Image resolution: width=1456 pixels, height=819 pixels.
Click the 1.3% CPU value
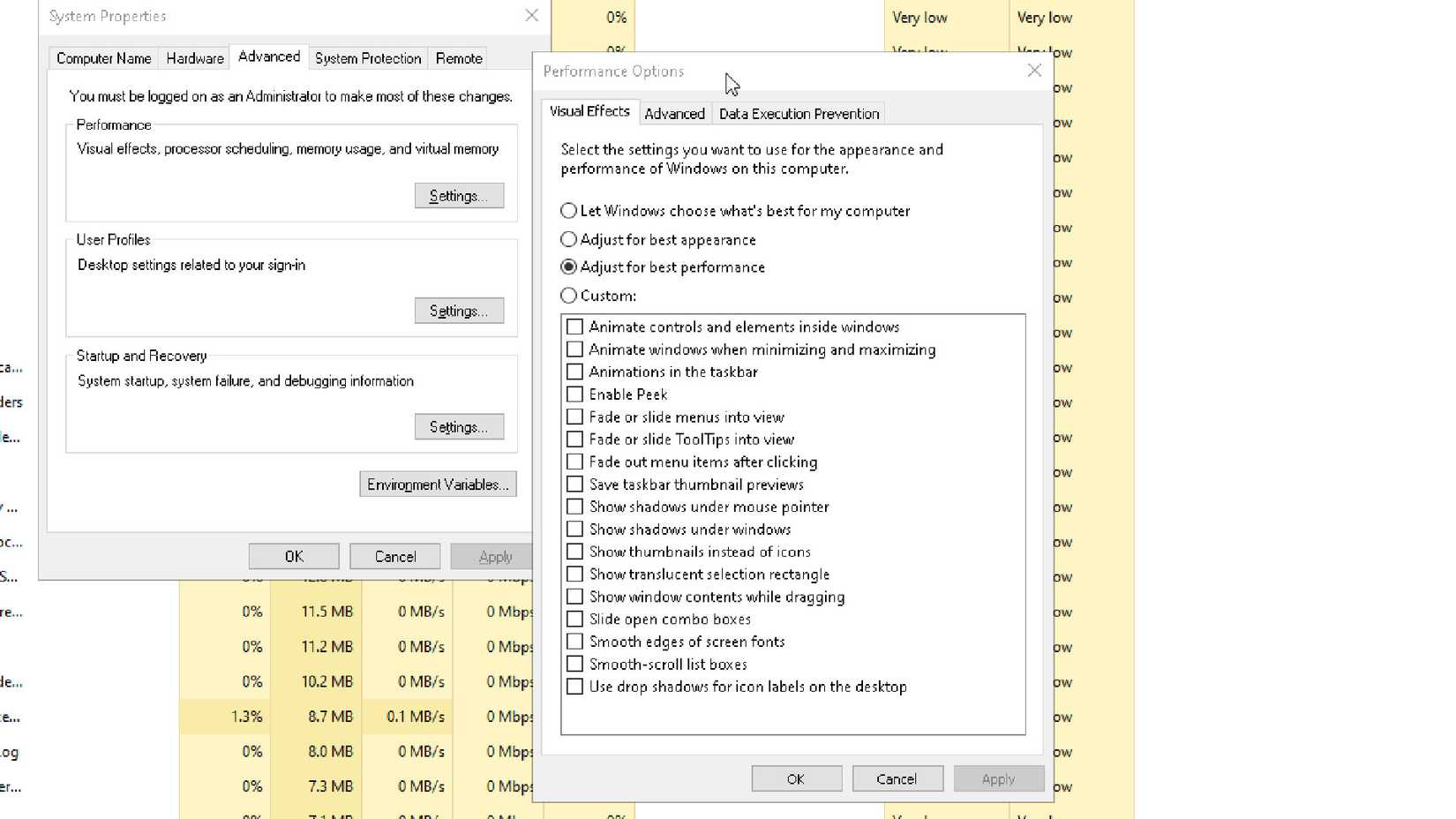pos(224,717)
